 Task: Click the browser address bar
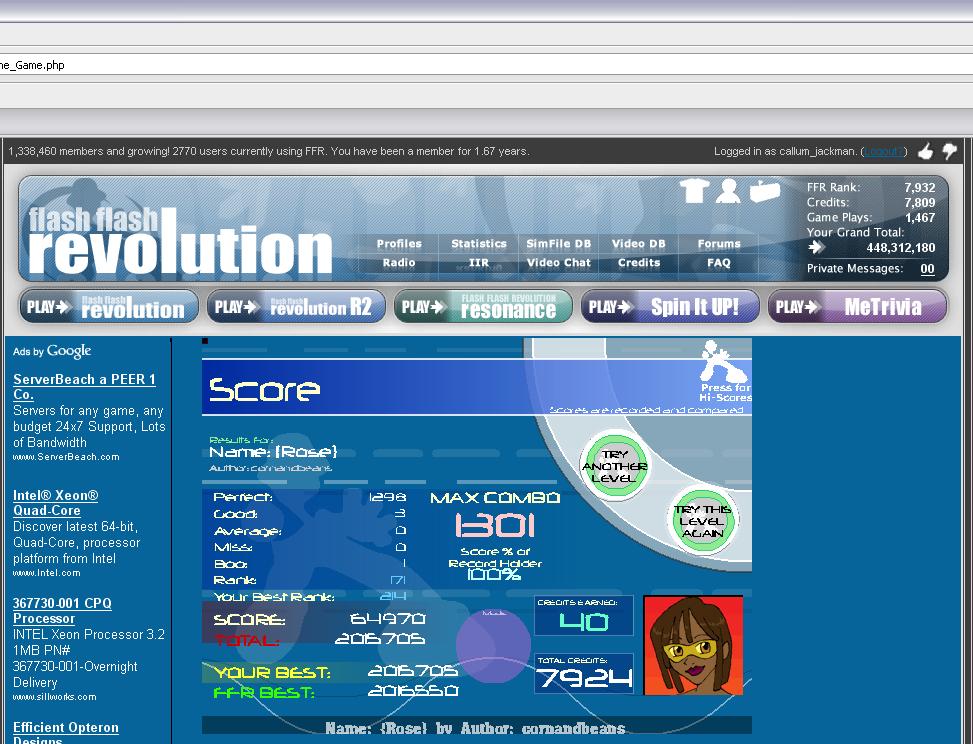[x=486, y=65]
